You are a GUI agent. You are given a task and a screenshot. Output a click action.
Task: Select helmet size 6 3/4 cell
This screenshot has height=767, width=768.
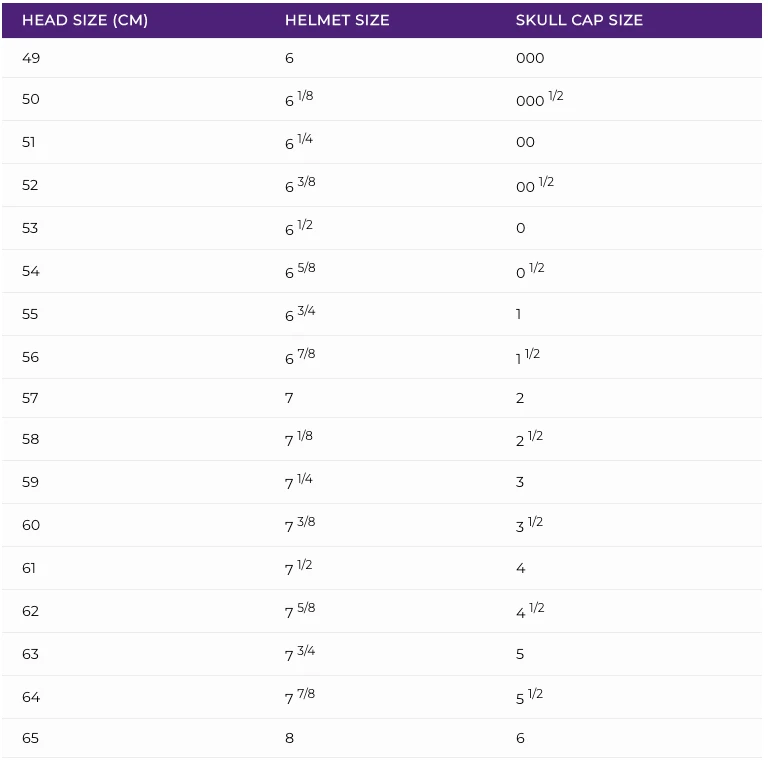click(x=300, y=314)
